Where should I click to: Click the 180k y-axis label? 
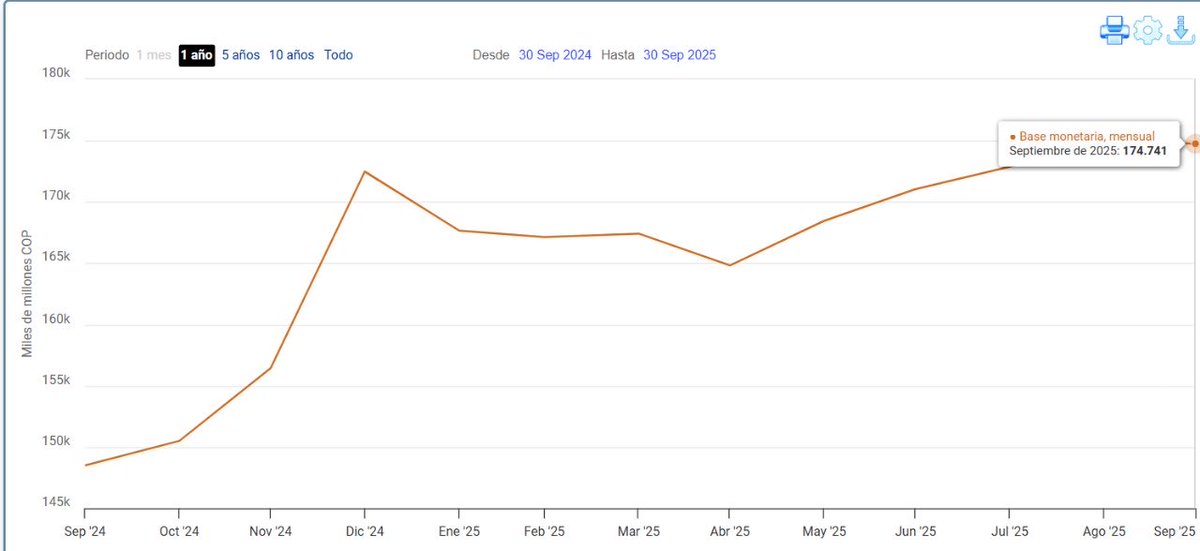(x=55, y=73)
